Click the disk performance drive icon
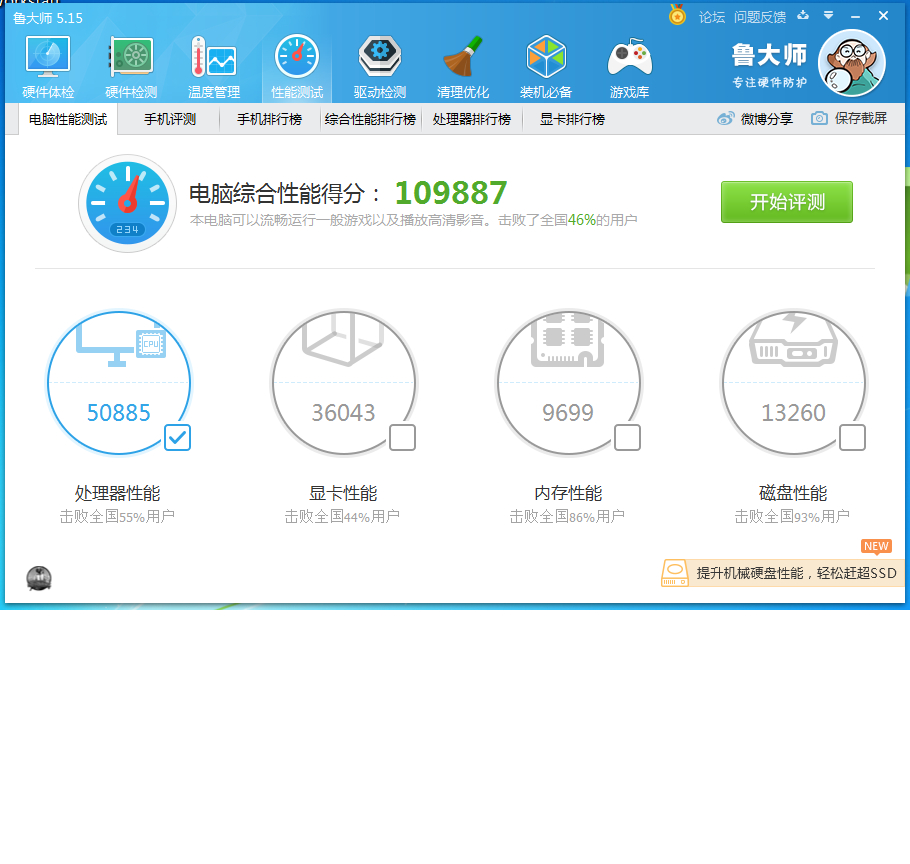Screen dimensions: 910x864 coord(793,341)
